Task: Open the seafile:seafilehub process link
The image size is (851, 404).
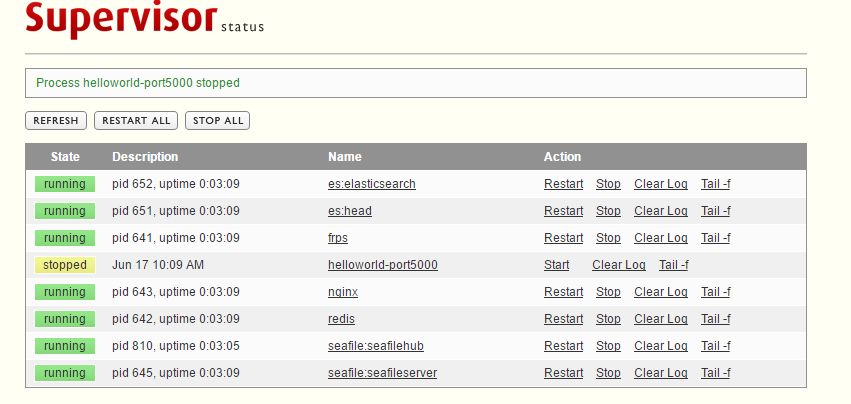Action: point(376,346)
